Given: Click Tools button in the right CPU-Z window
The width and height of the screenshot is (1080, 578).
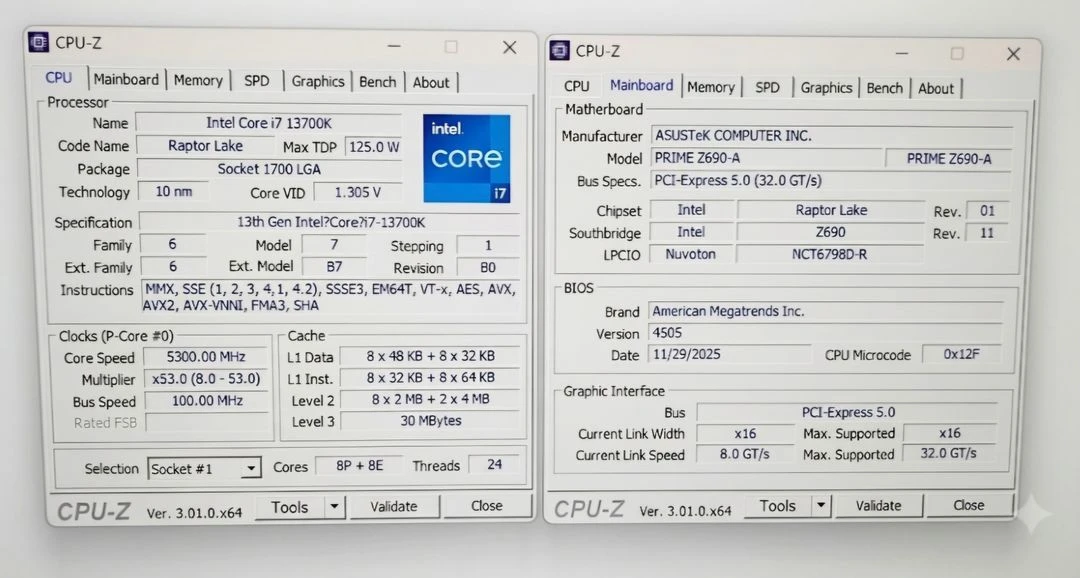Looking at the screenshot, I should click(778, 506).
